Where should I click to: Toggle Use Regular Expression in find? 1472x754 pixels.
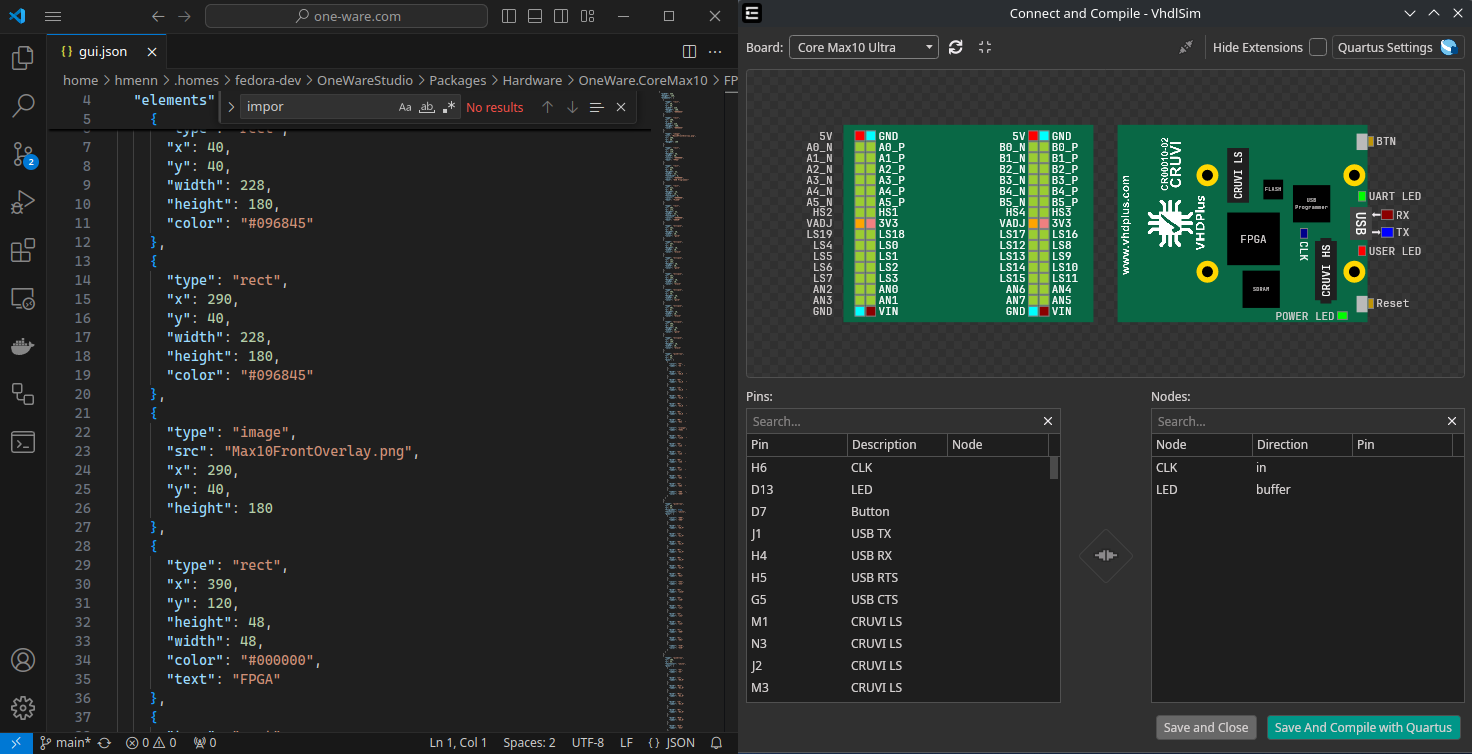point(449,108)
